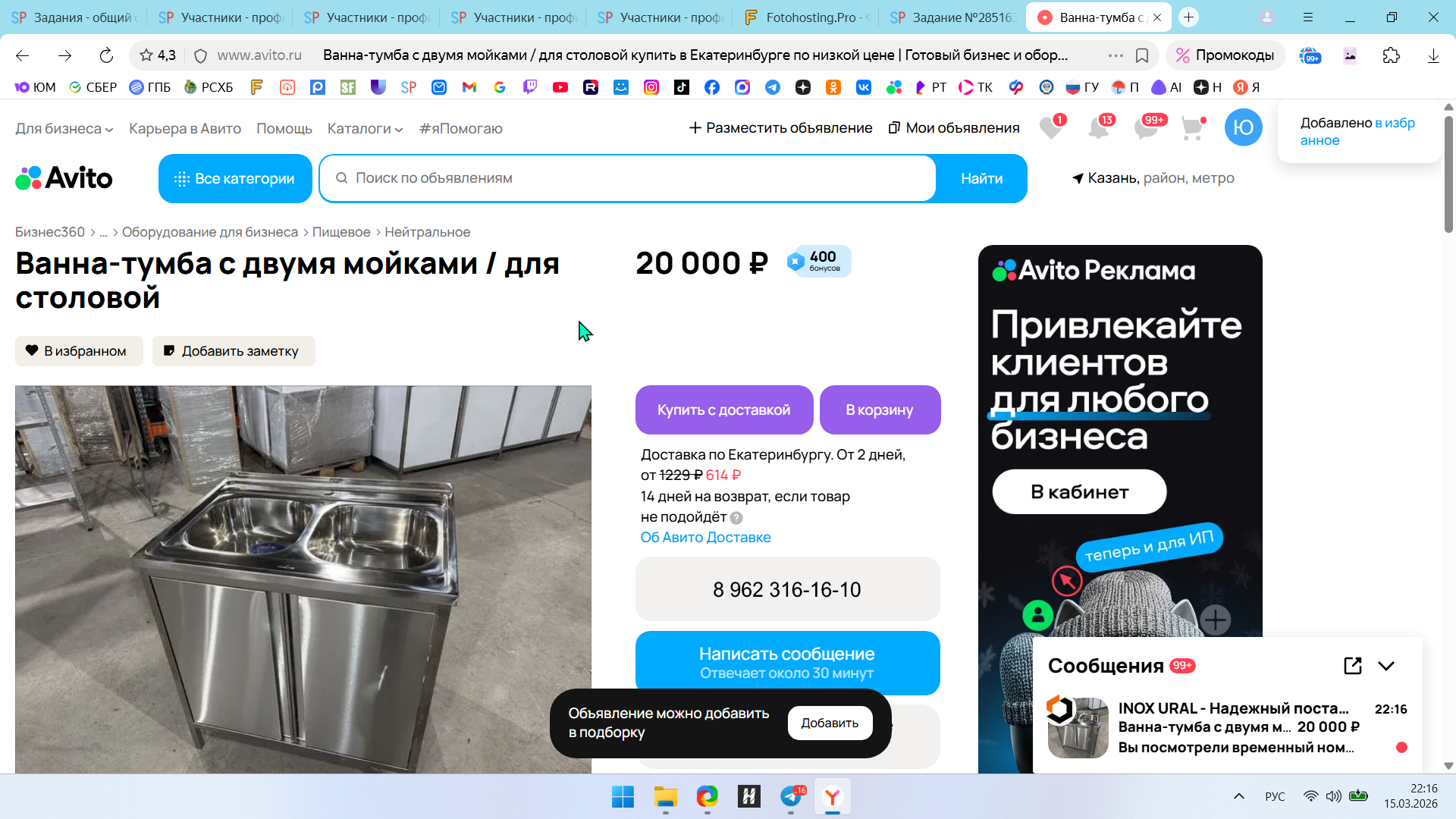Expand the 'Для бизнеса' dropdown

[64, 129]
